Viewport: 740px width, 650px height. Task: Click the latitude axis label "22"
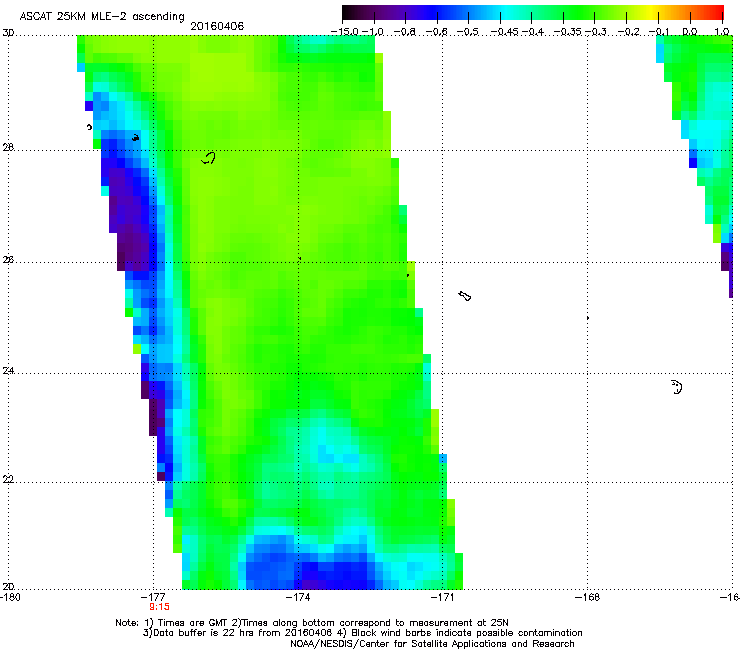coord(8,480)
